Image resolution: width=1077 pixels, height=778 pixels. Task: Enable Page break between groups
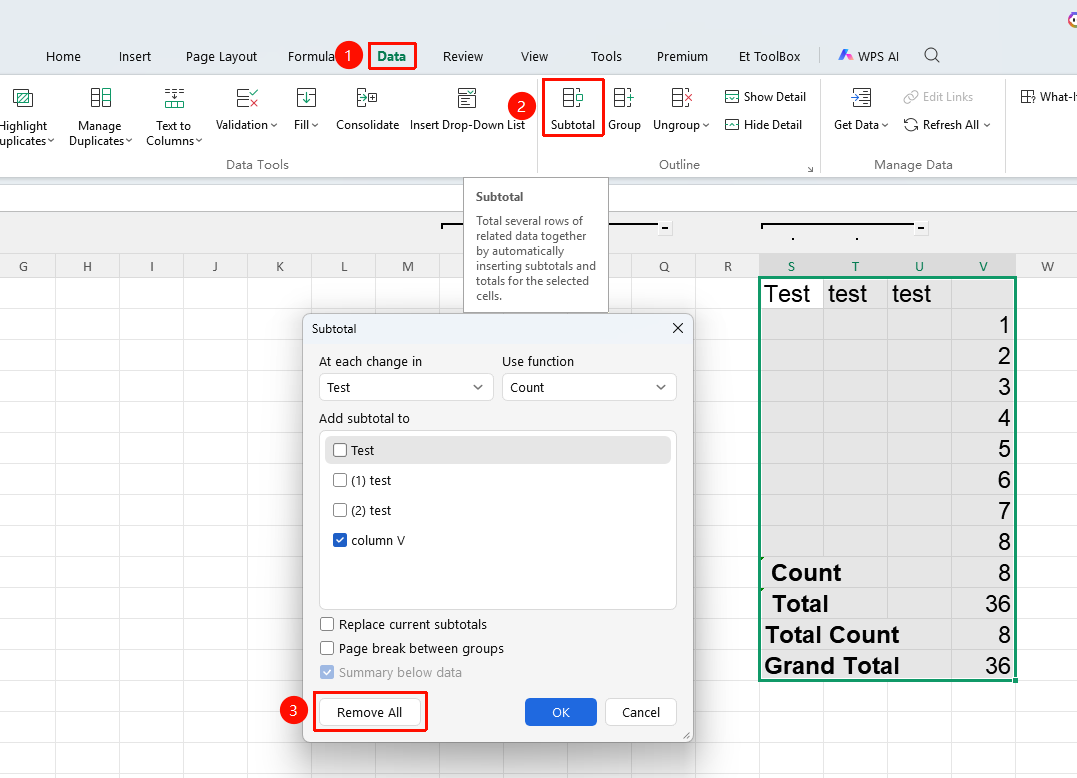point(327,648)
